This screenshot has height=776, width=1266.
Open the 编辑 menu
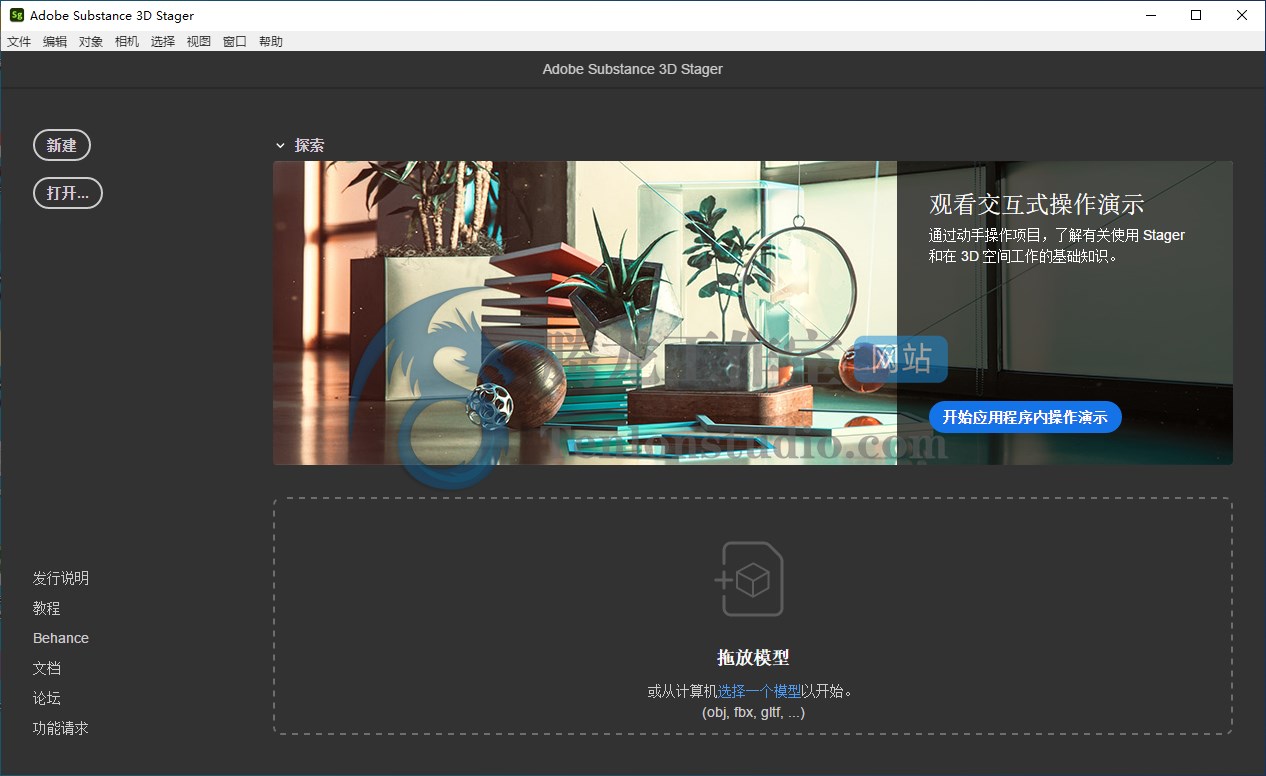tap(55, 41)
